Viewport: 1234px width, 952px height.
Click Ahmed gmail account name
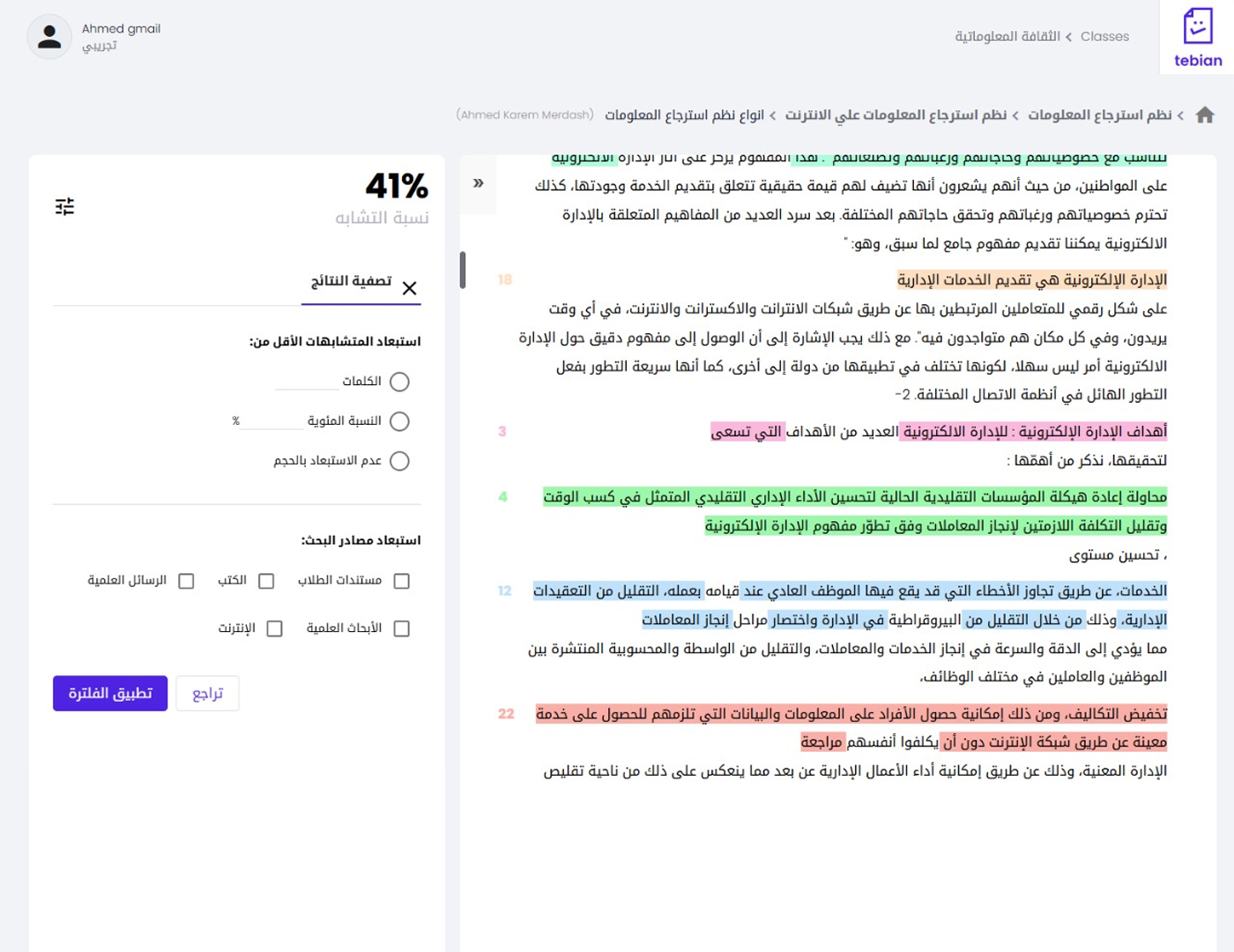(121, 29)
